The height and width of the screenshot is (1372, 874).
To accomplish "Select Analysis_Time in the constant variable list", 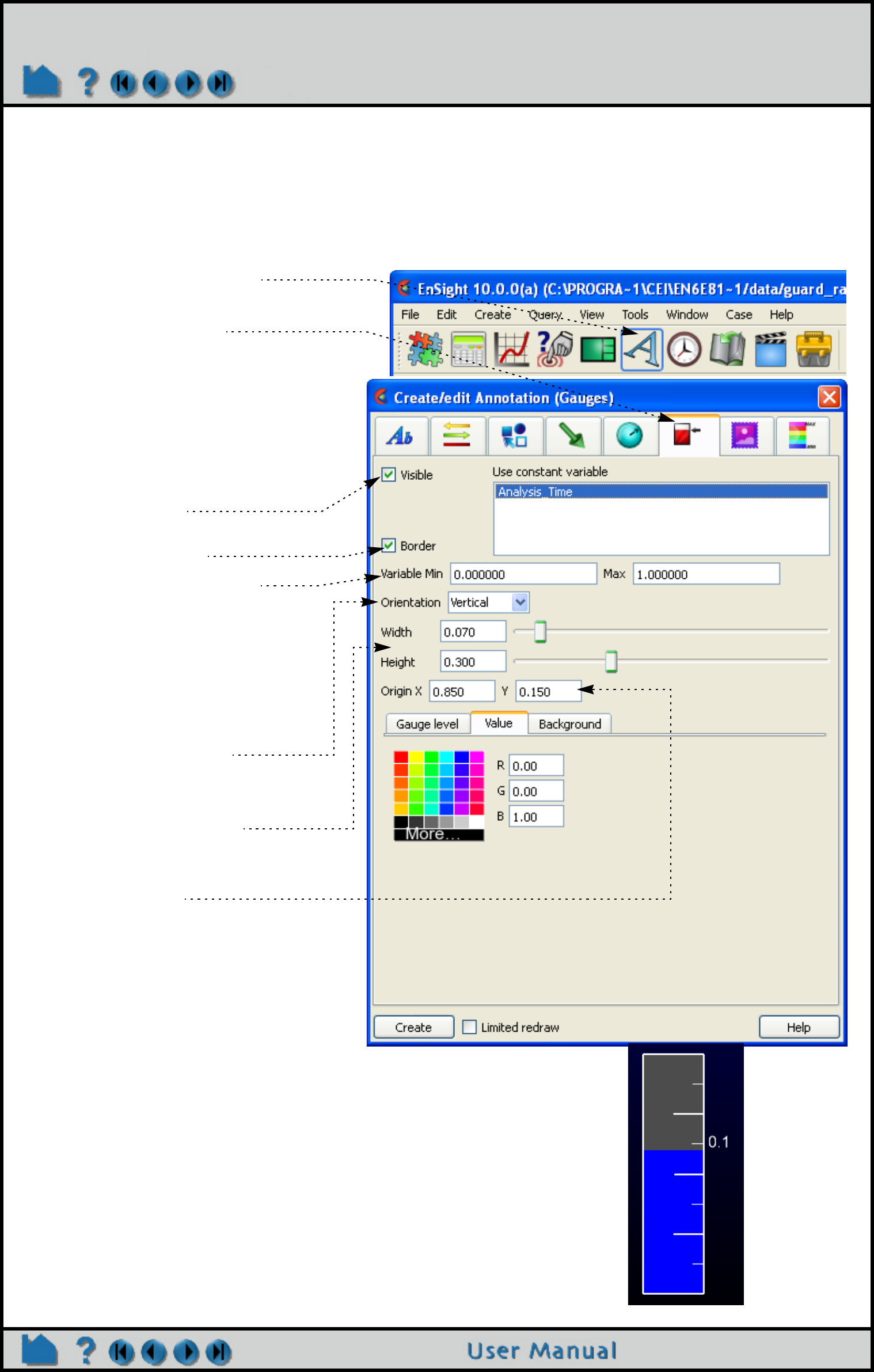I will pos(662,491).
